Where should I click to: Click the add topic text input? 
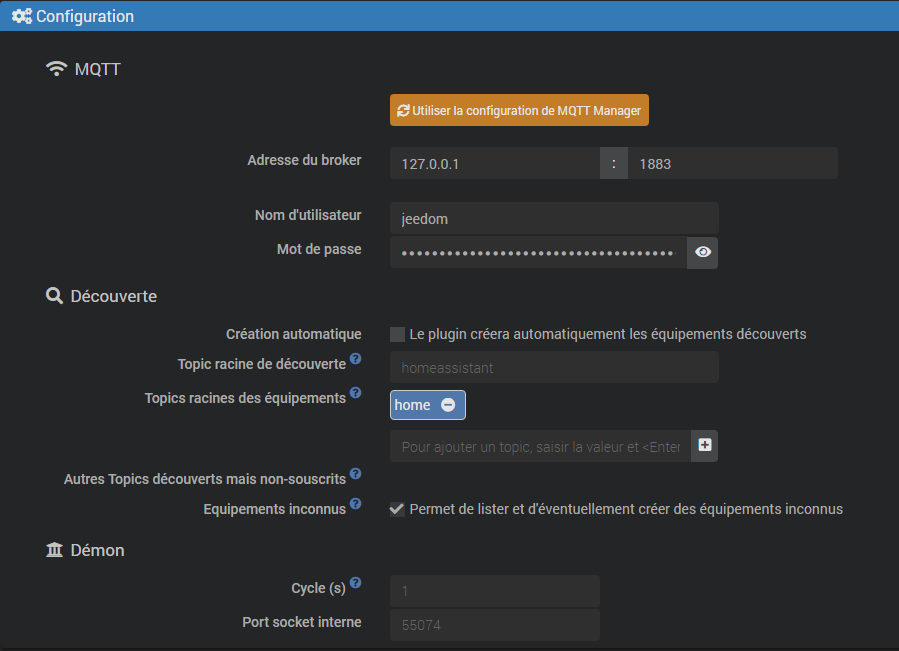pos(540,447)
